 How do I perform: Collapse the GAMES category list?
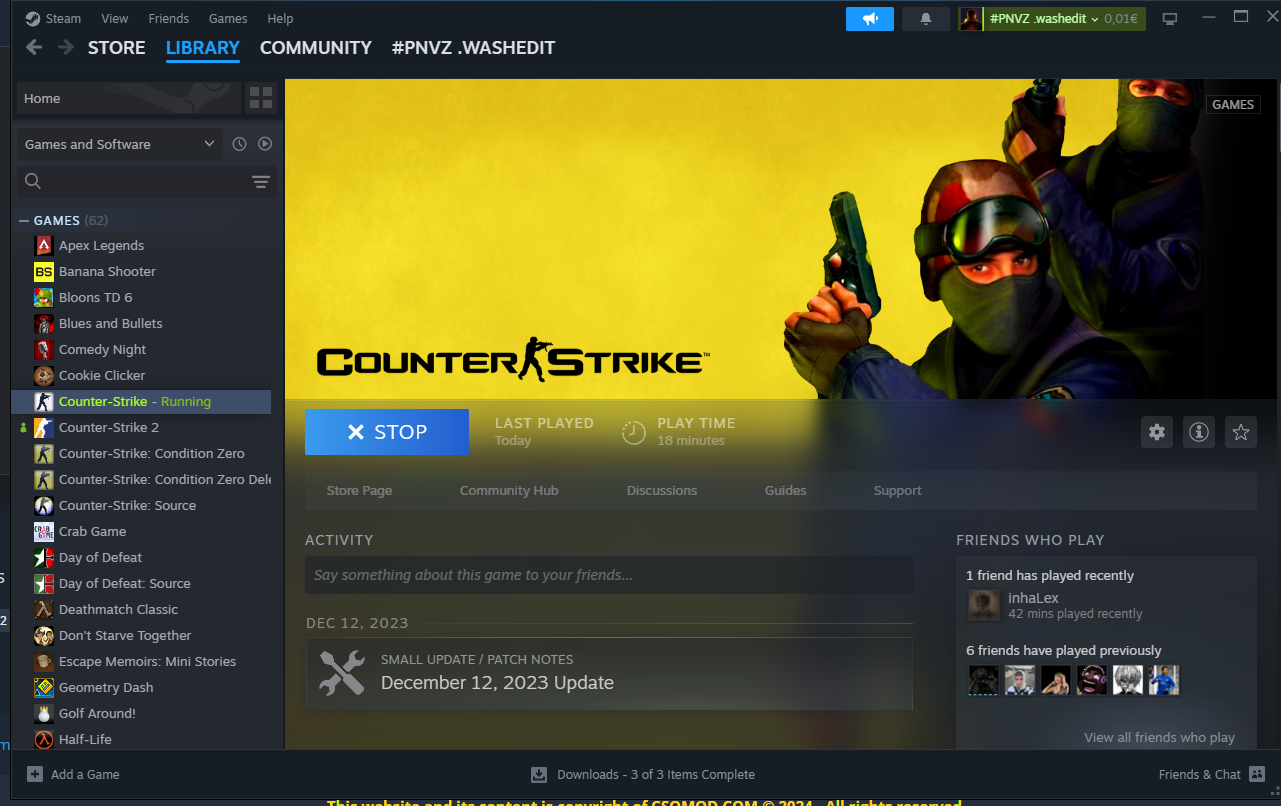(x=24, y=220)
